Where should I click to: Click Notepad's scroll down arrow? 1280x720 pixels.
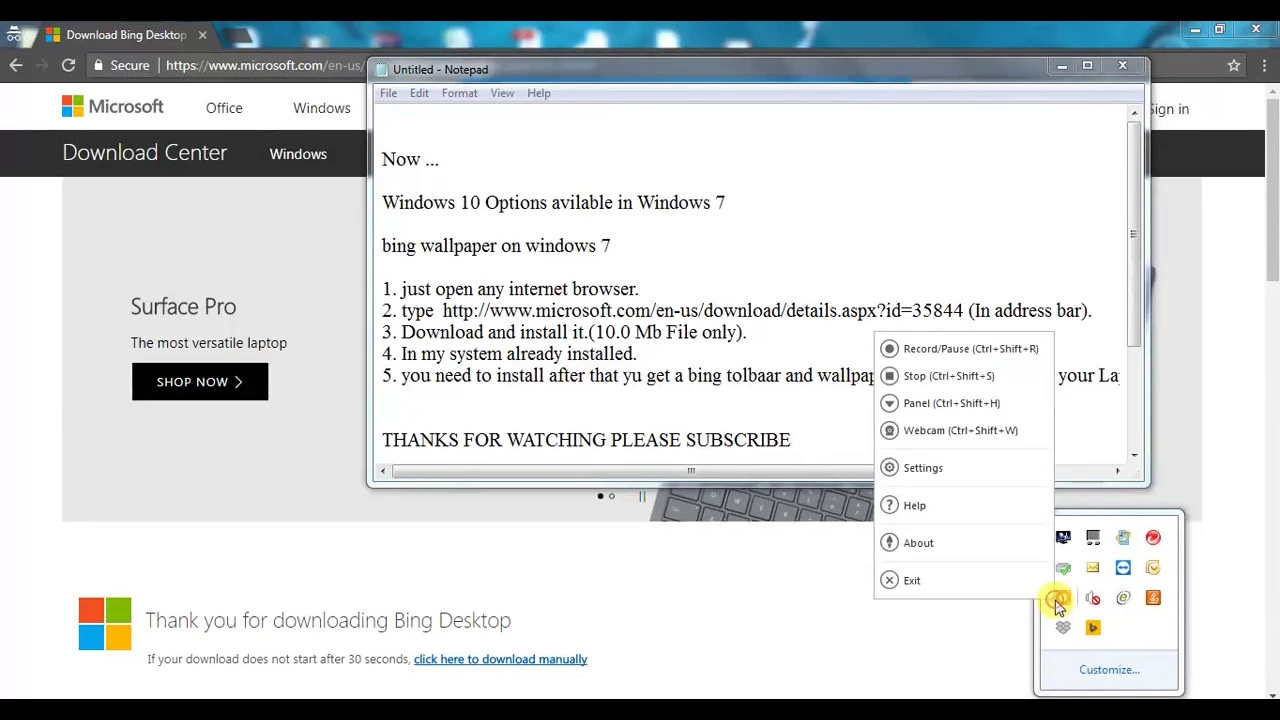(1133, 455)
